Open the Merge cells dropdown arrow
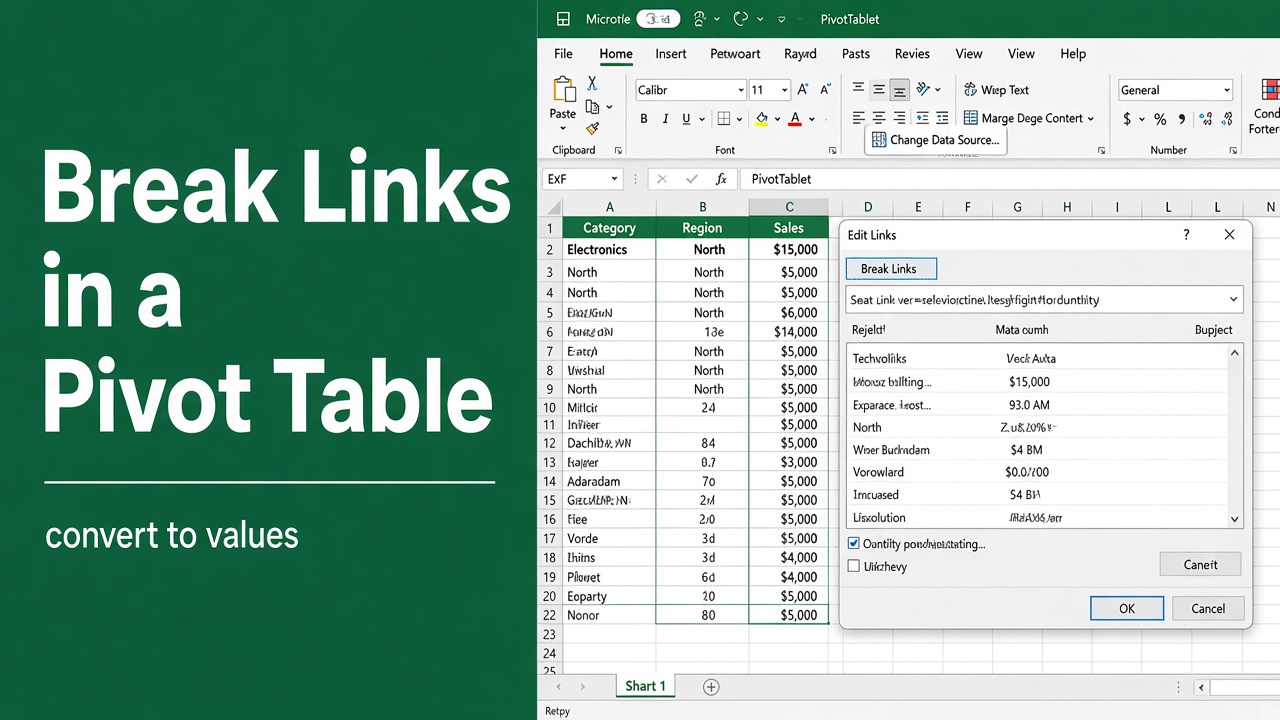 [x=1091, y=118]
